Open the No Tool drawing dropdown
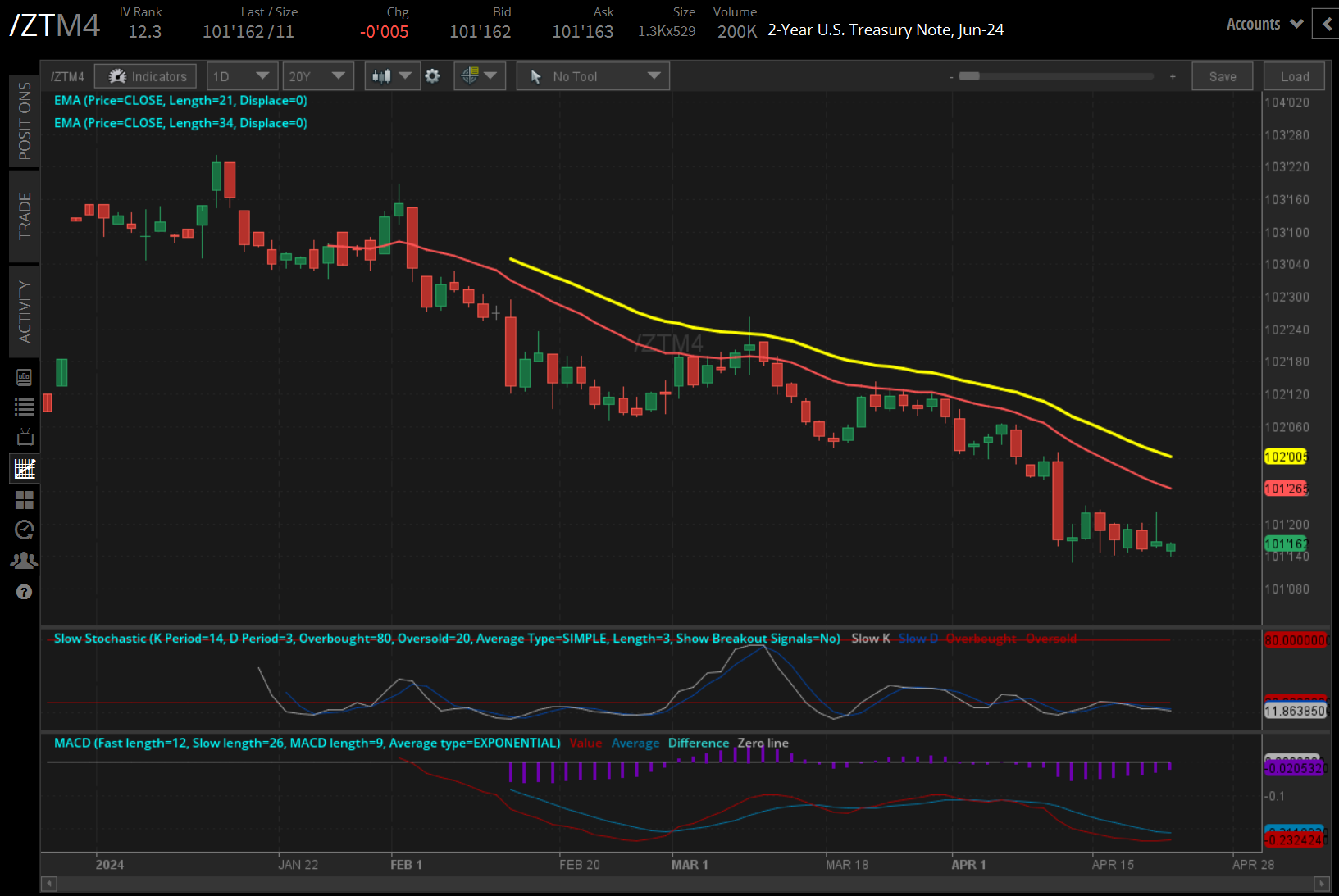Image resolution: width=1339 pixels, height=896 pixels. click(x=593, y=76)
